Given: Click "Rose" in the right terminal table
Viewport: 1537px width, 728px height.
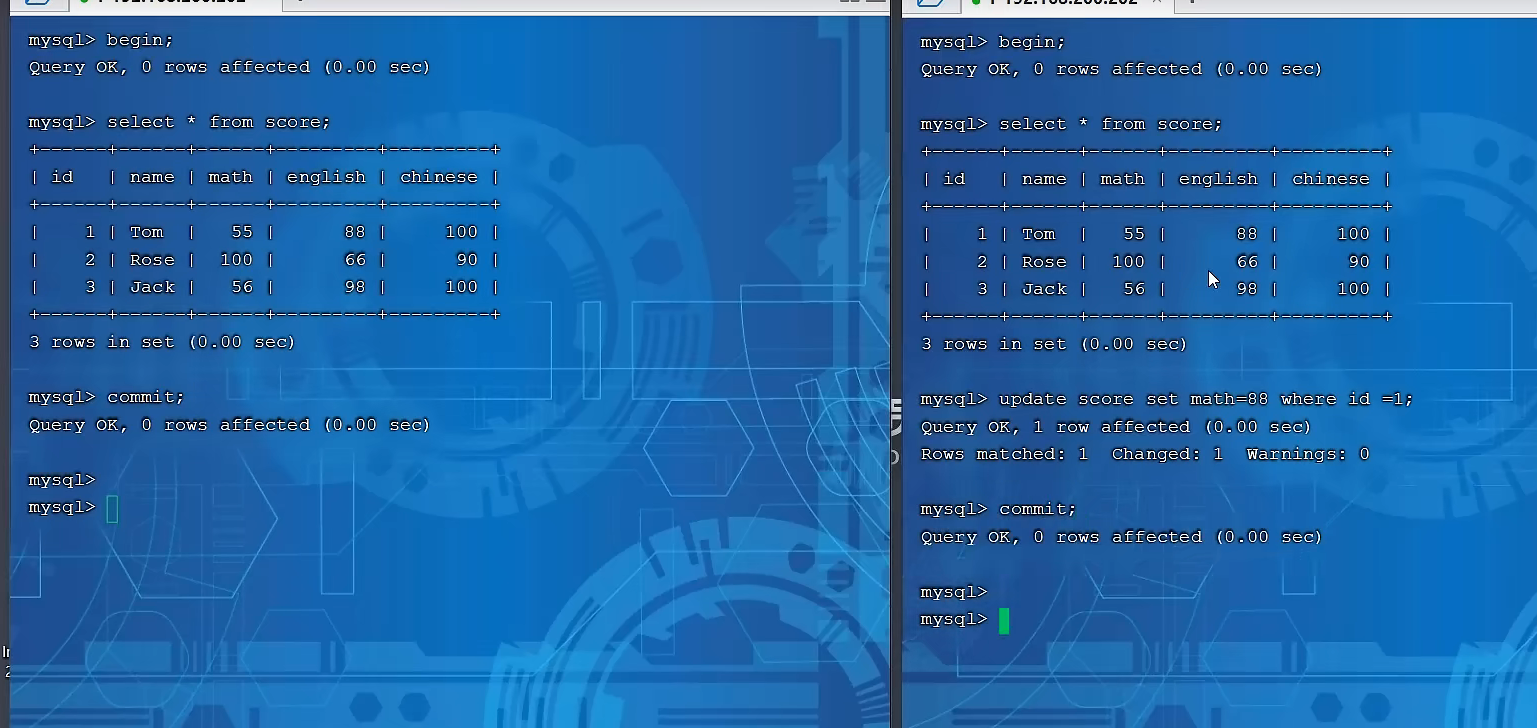Looking at the screenshot, I should [1044, 262].
